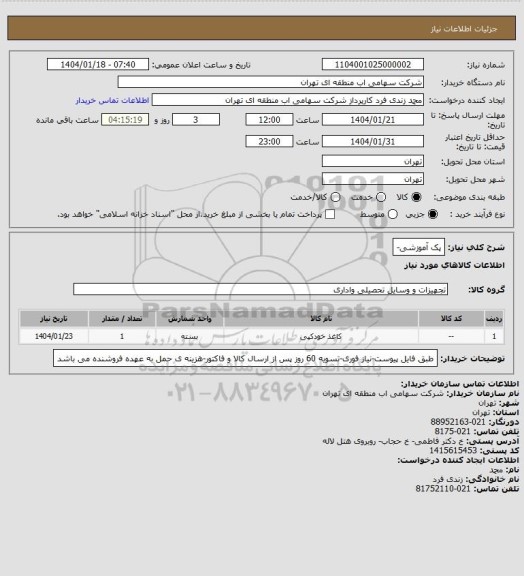The image size is (524, 576).
Task: Click price validity date 1404/01/31
Action: [373, 141]
